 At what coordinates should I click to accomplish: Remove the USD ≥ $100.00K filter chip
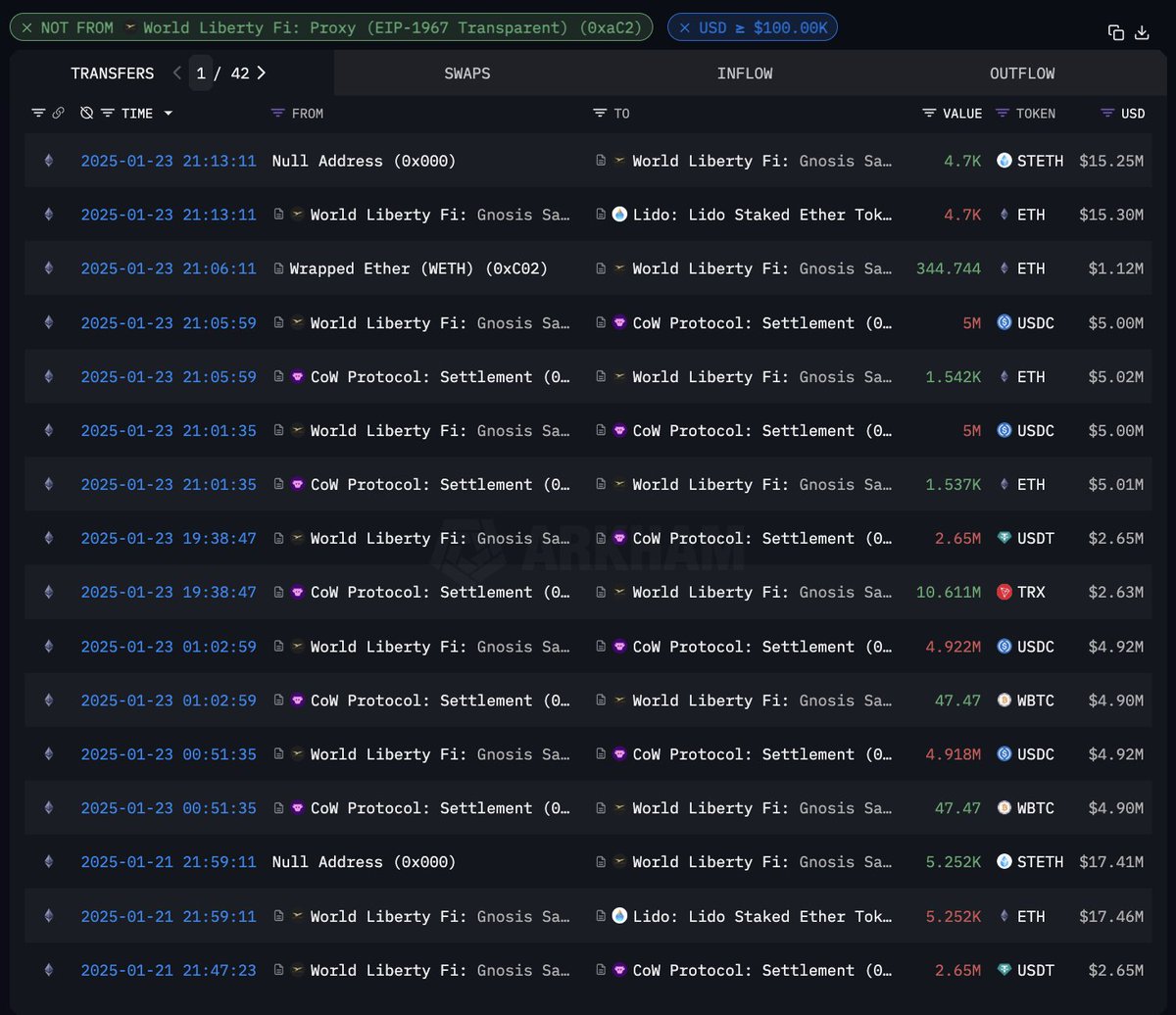point(684,27)
